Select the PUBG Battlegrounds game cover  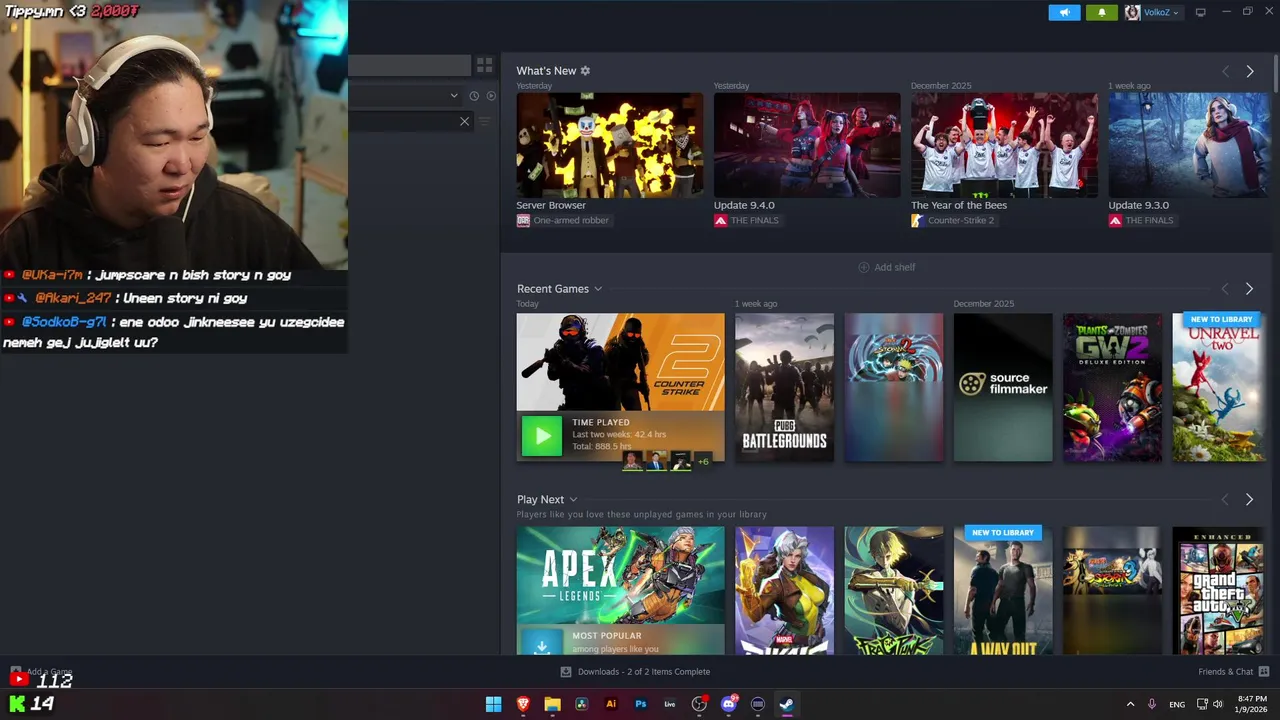tap(784, 388)
